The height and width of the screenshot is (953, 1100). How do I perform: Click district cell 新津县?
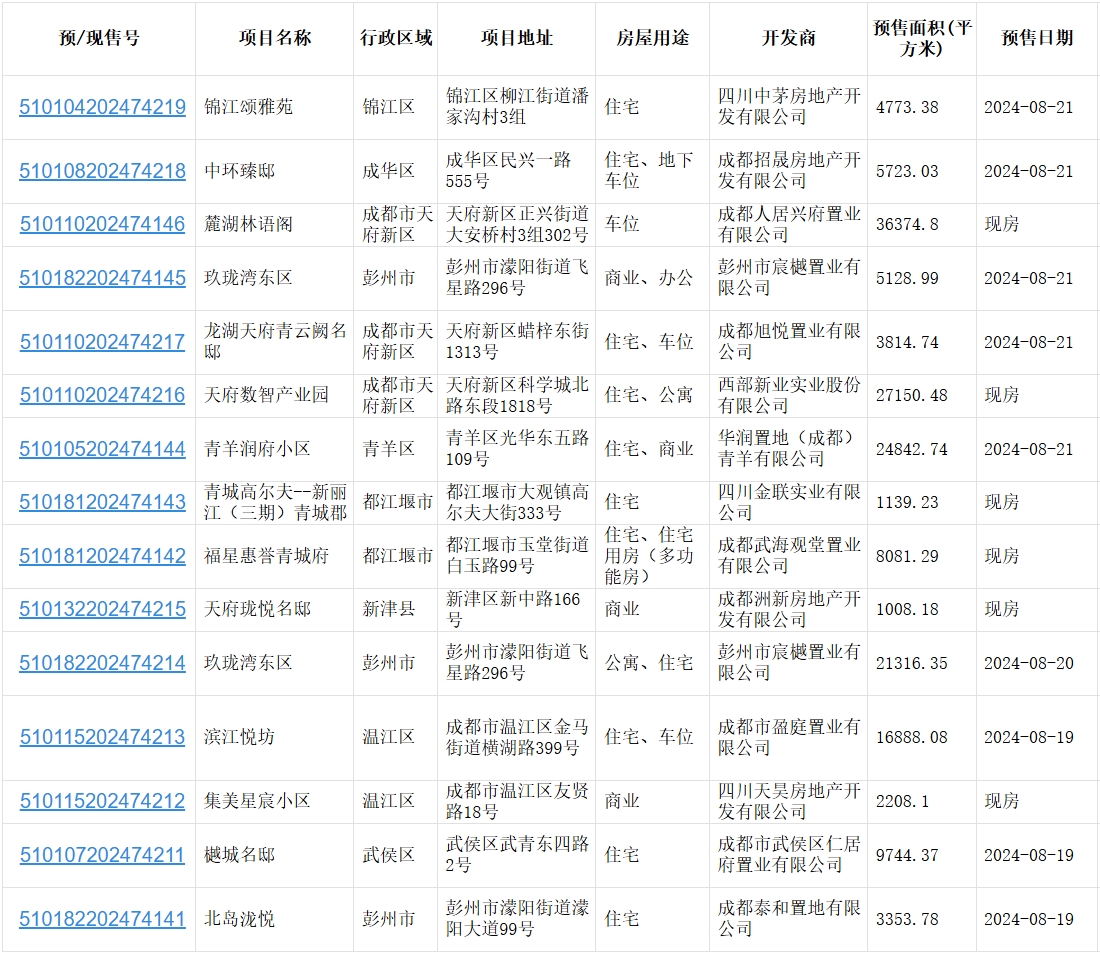[x=388, y=610]
